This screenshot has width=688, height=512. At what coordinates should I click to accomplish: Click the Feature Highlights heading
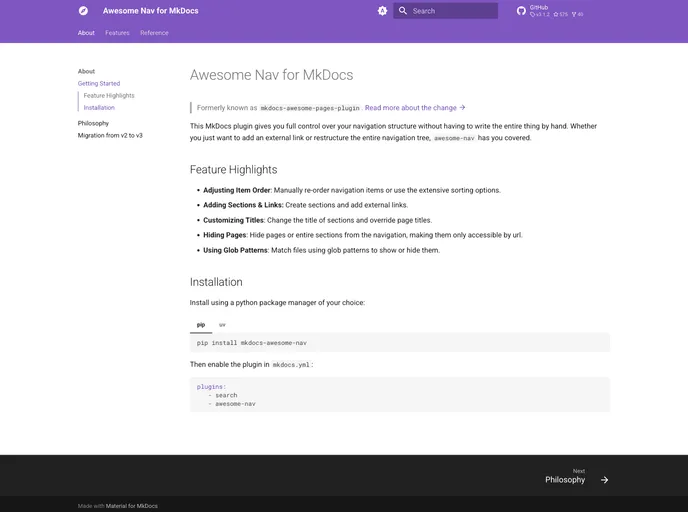coord(233,169)
